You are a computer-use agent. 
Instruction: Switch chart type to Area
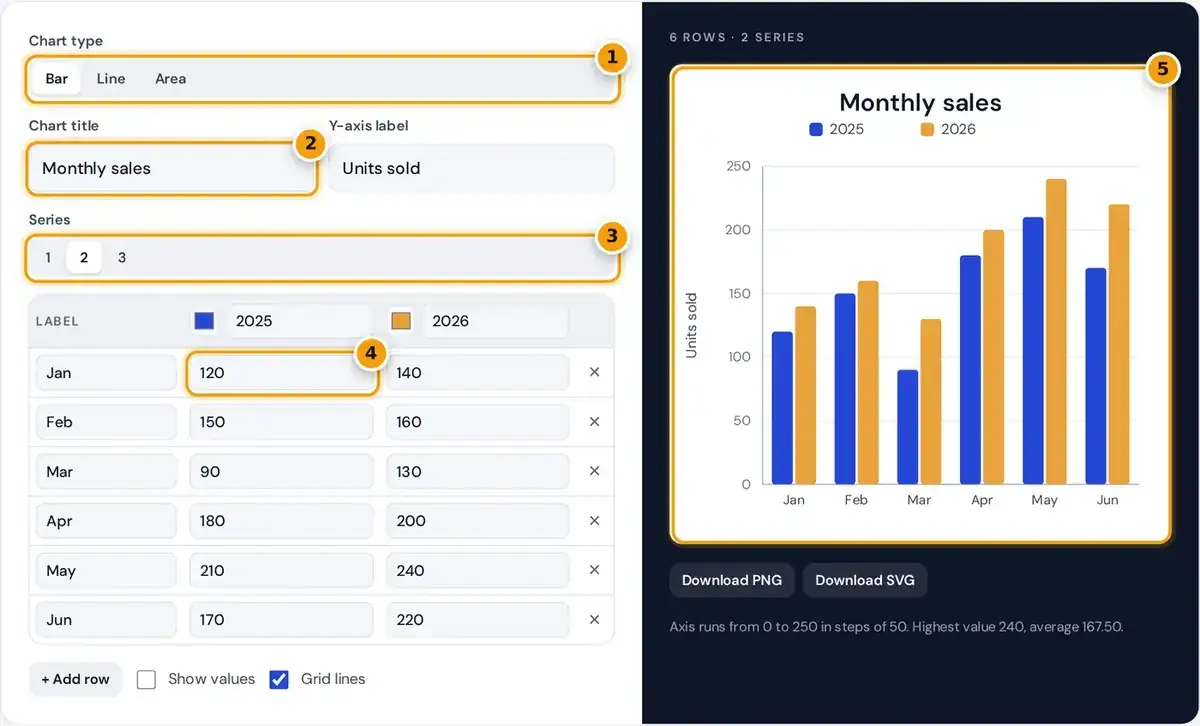pyautogui.click(x=170, y=79)
